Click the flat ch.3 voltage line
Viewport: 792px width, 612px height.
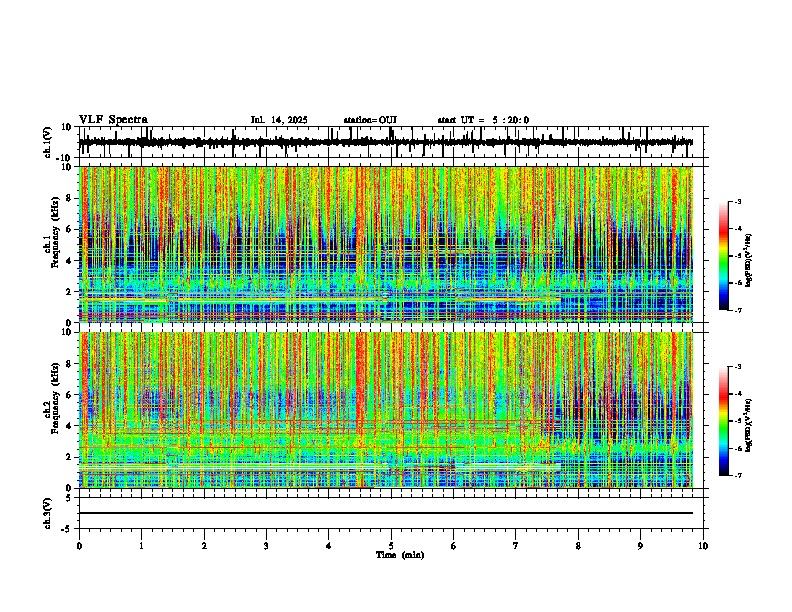tap(386, 513)
